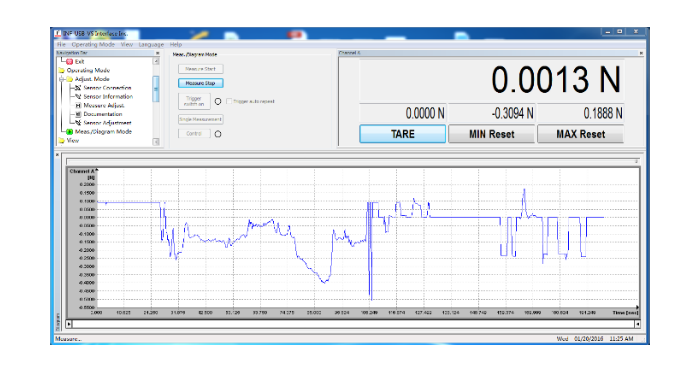Click the navigation tree scroll up arrow
This screenshot has width=700, height=373.
tap(156, 61)
